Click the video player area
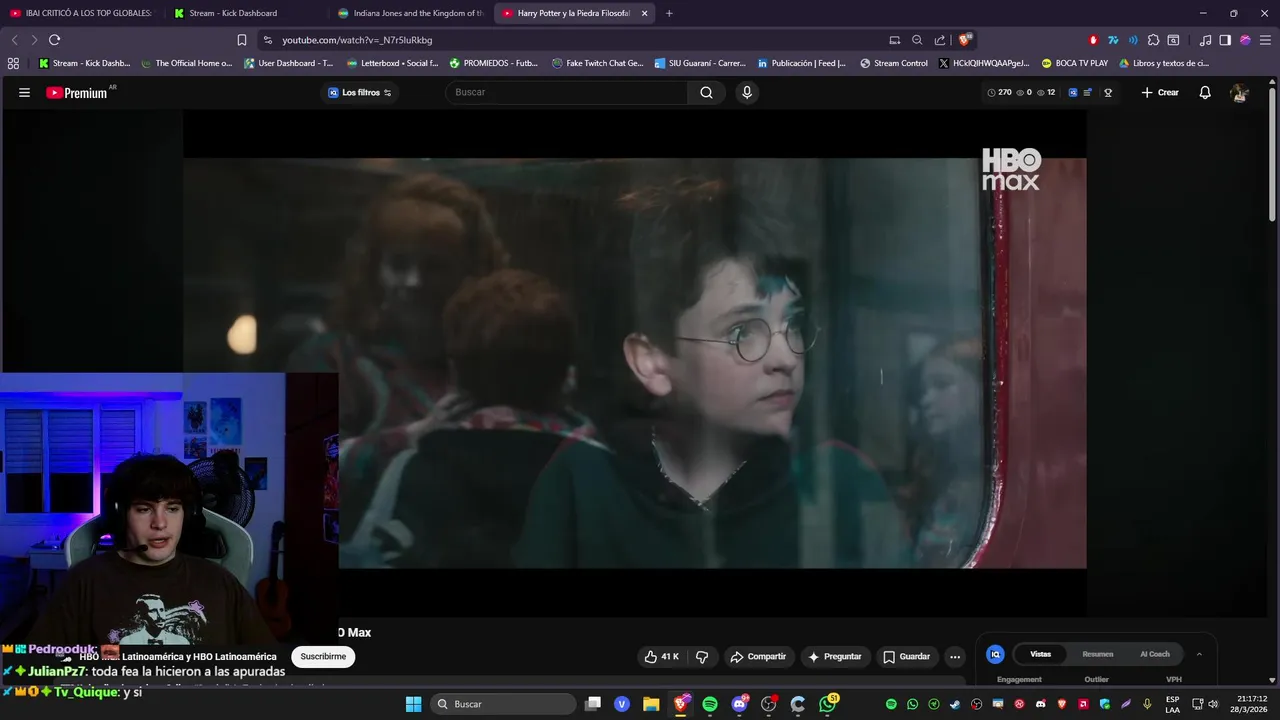 click(635, 363)
